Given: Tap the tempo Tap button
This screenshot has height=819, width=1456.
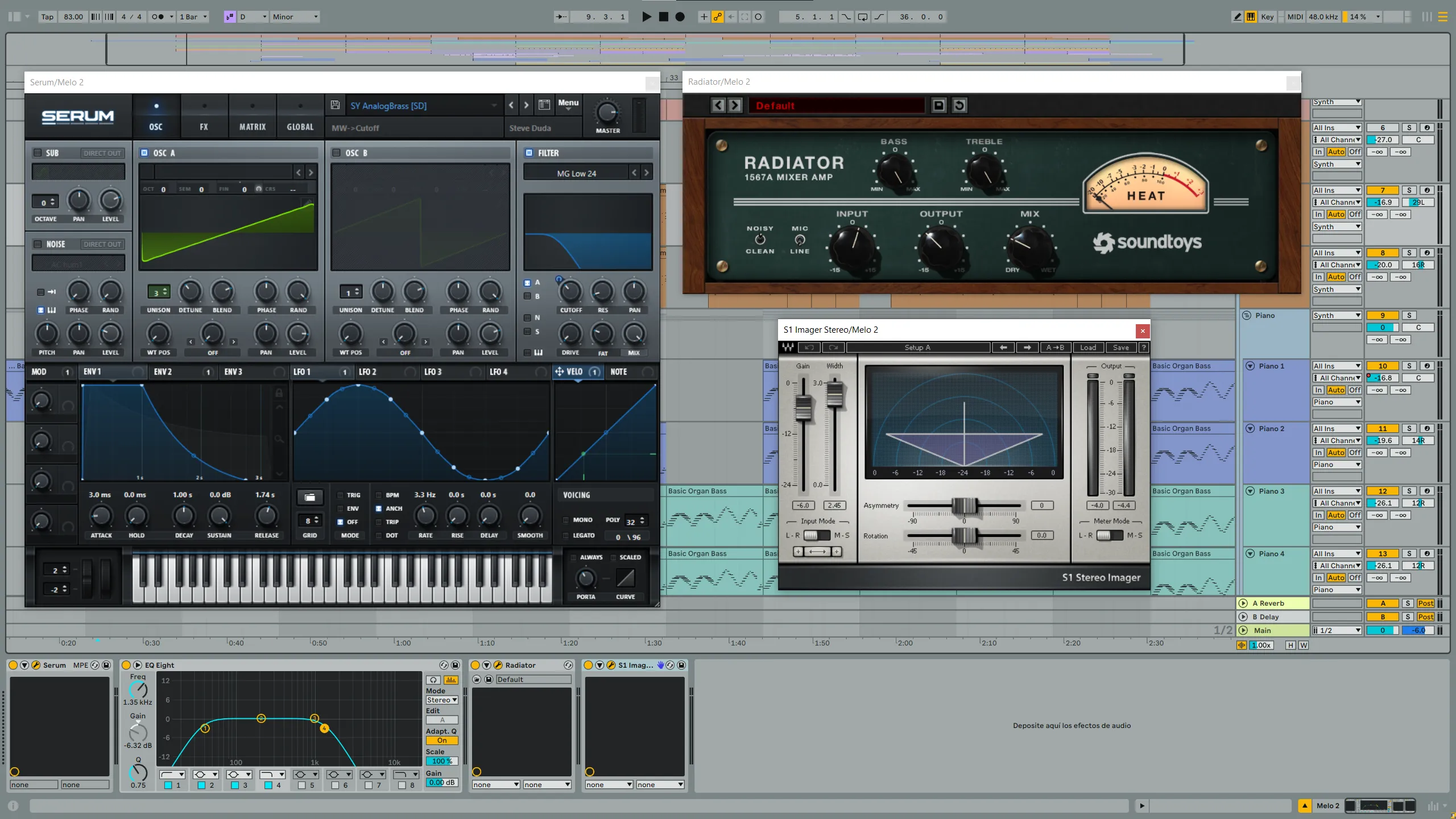Looking at the screenshot, I should (x=47, y=17).
